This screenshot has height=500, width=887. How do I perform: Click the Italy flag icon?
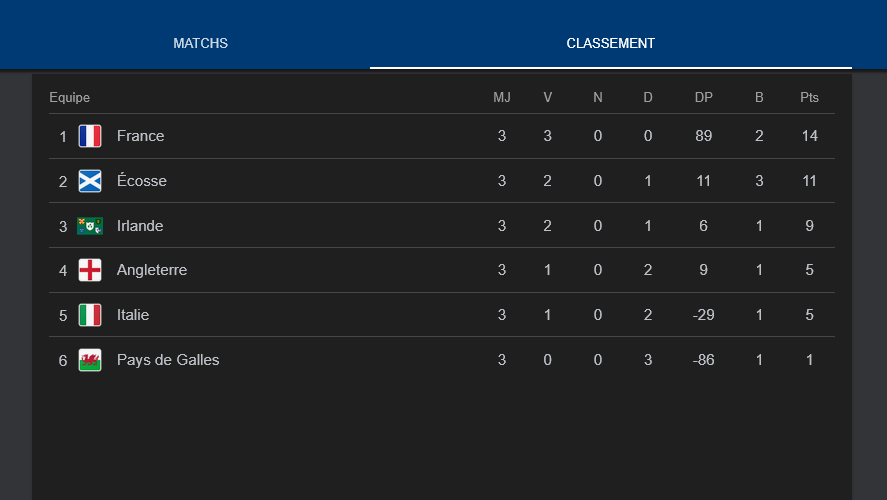(x=90, y=315)
